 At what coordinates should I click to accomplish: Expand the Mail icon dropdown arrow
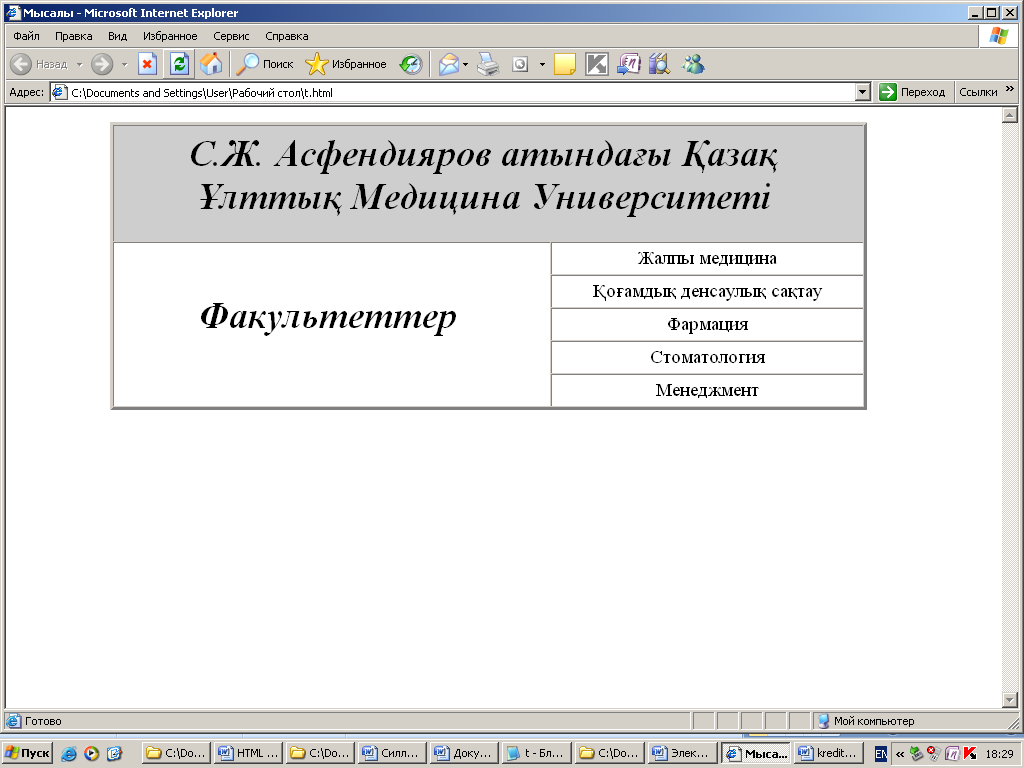coord(466,64)
